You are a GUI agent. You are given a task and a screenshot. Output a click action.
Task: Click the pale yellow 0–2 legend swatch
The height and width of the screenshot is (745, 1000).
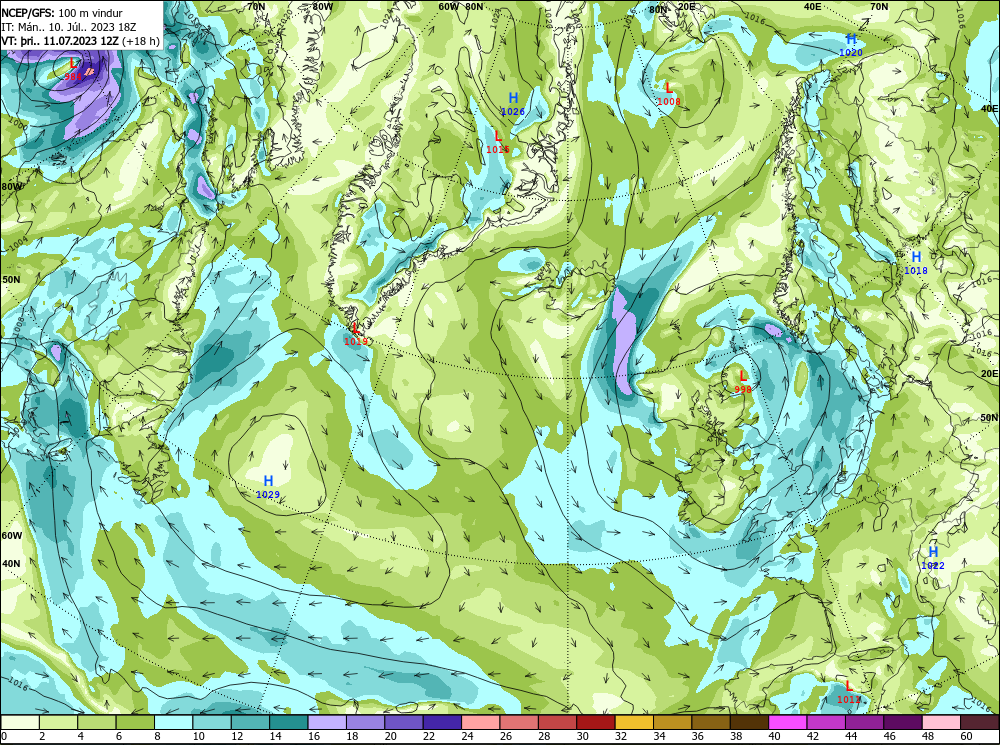click(20, 722)
